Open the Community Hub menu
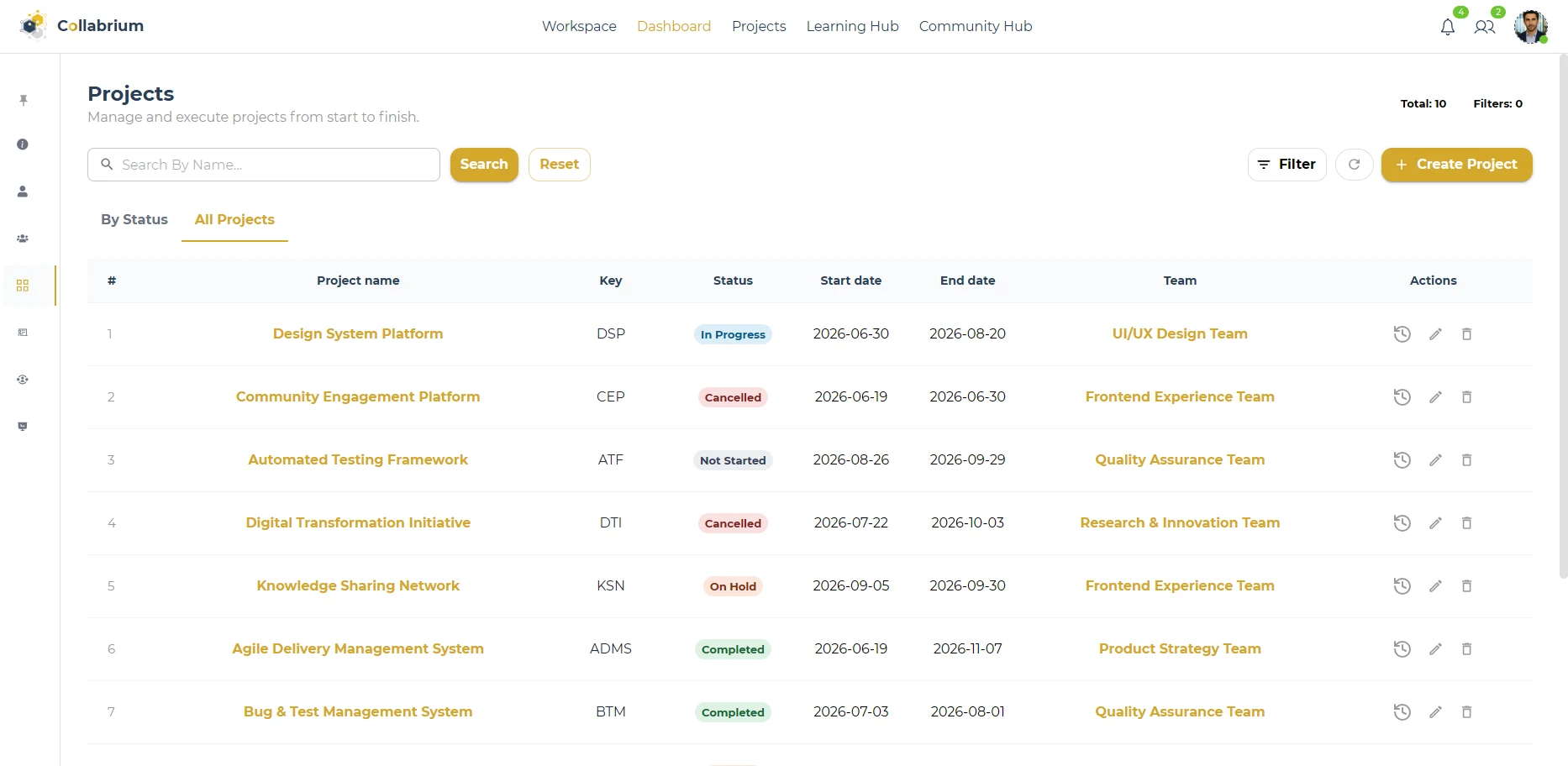Screen dimensions: 1568x766 click(976, 26)
